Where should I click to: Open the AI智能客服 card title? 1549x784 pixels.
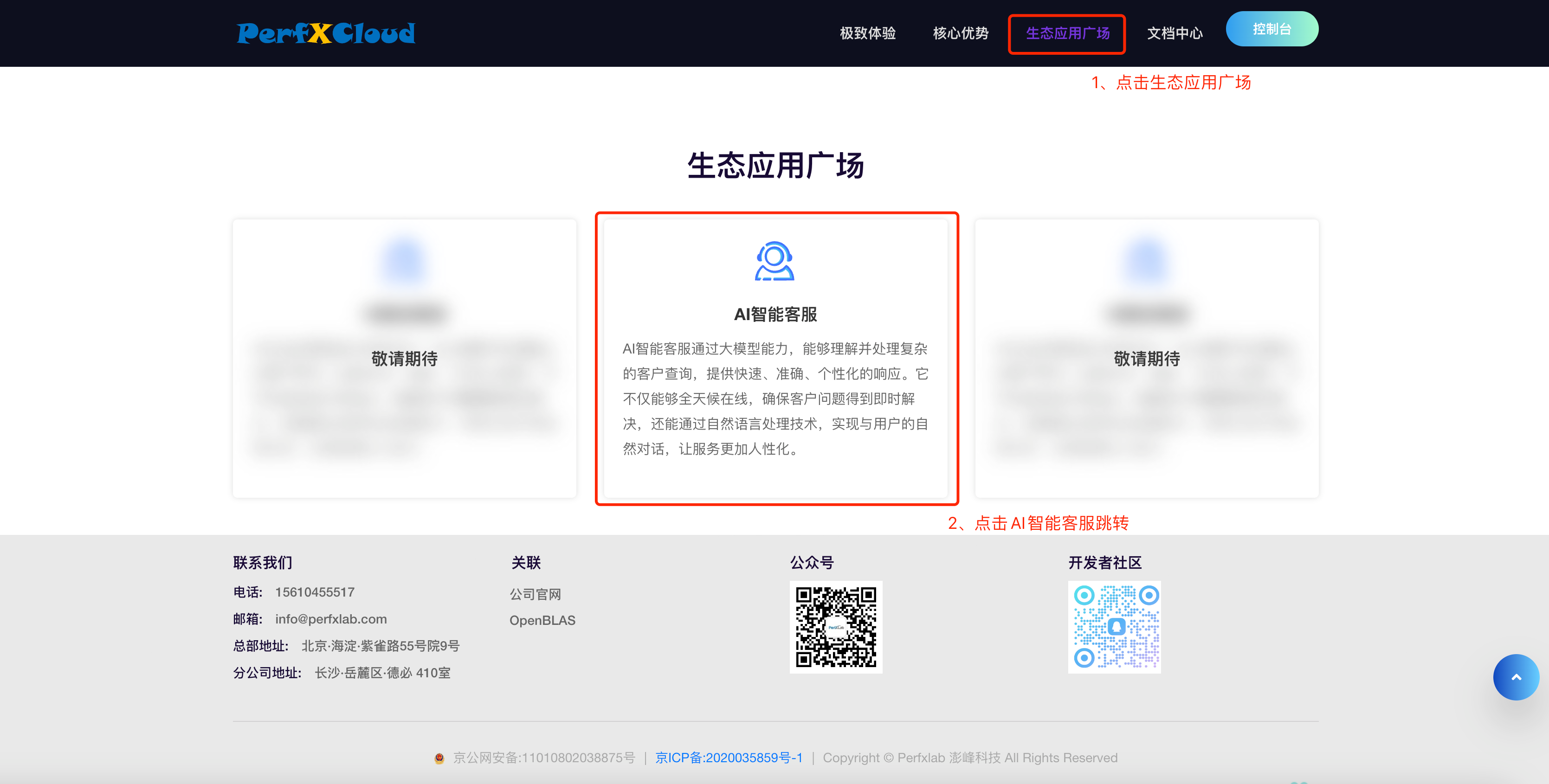pyautogui.click(x=775, y=314)
